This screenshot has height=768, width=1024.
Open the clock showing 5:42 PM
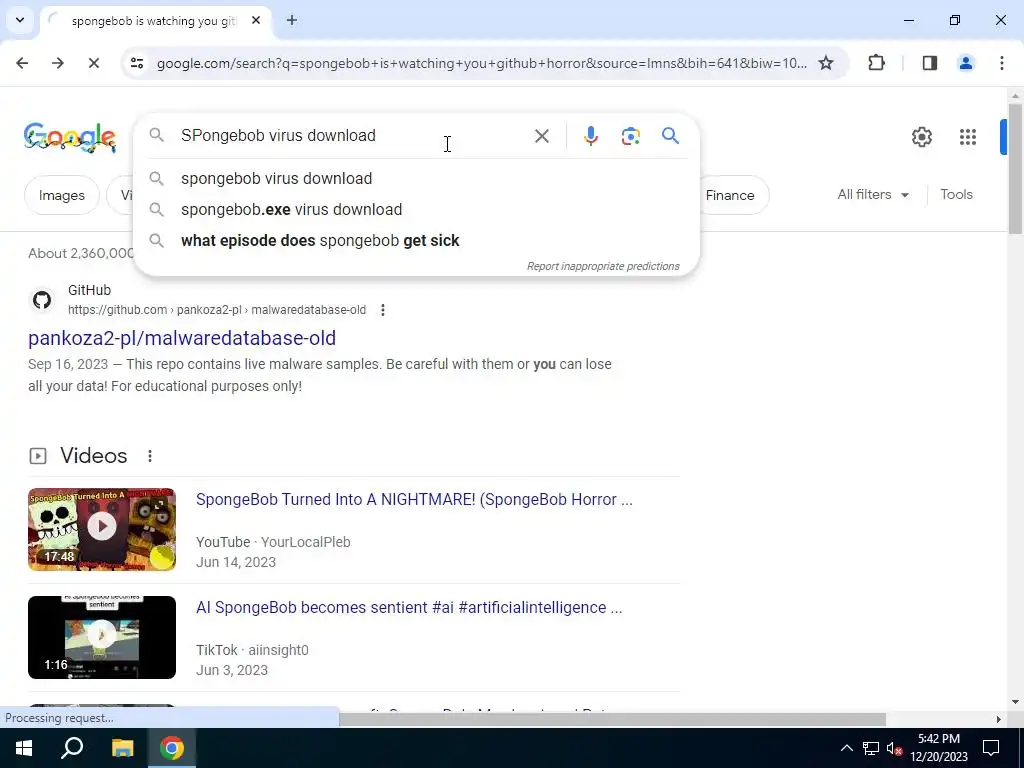[x=938, y=748]
